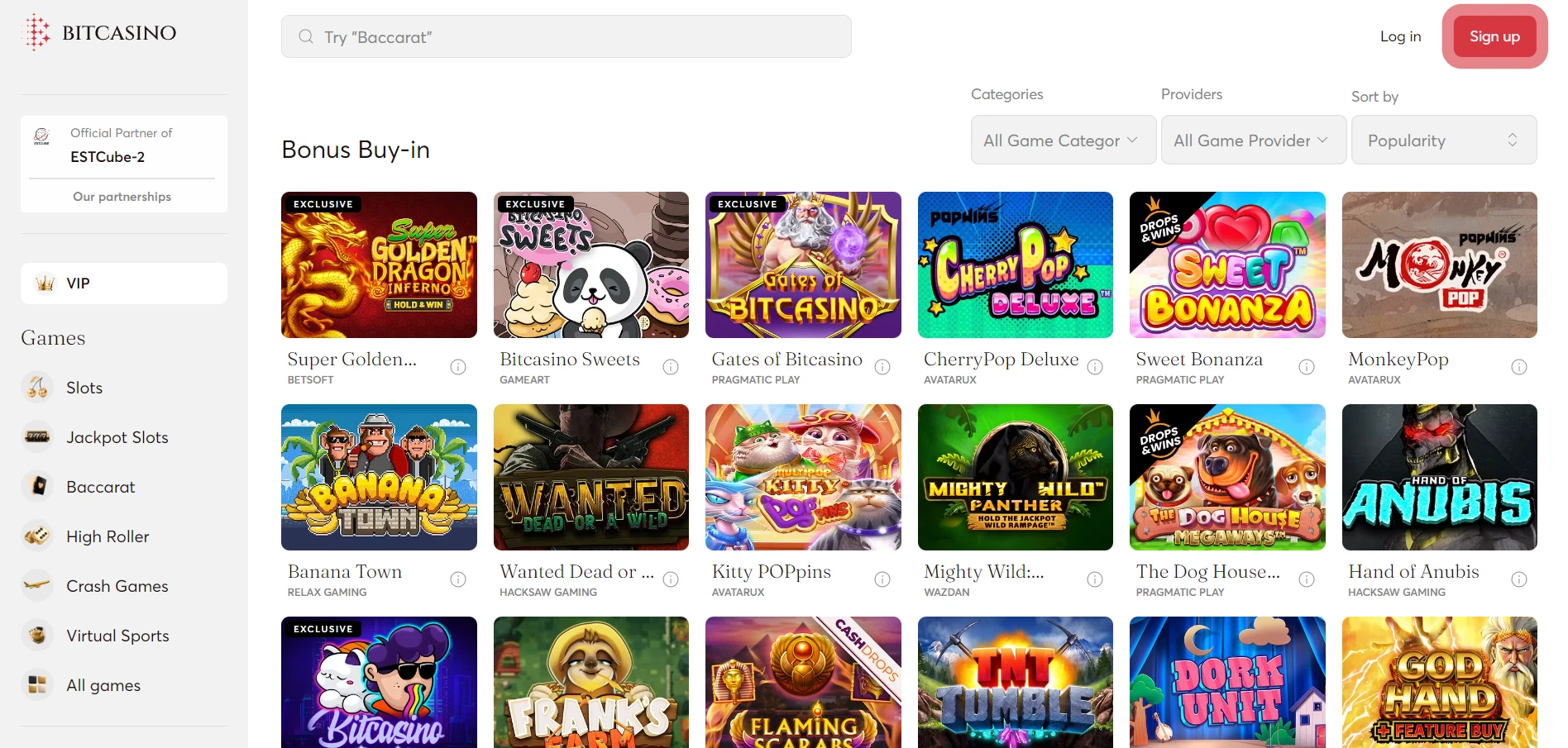Go to Baccarat games

pyautogui.click(x=100, y=487)
